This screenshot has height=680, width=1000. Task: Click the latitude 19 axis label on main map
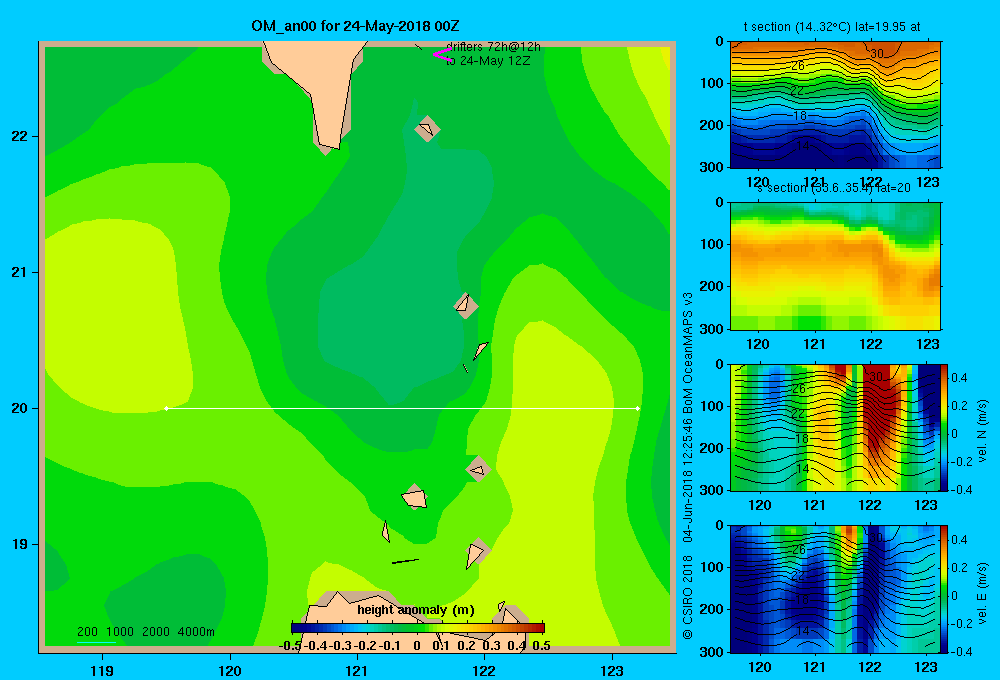[20, 544]
